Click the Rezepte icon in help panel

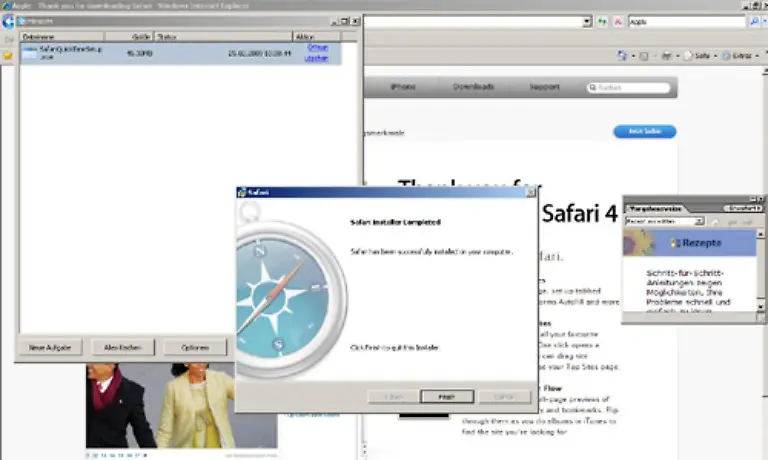pyautogui.click(x=675, y=243)
